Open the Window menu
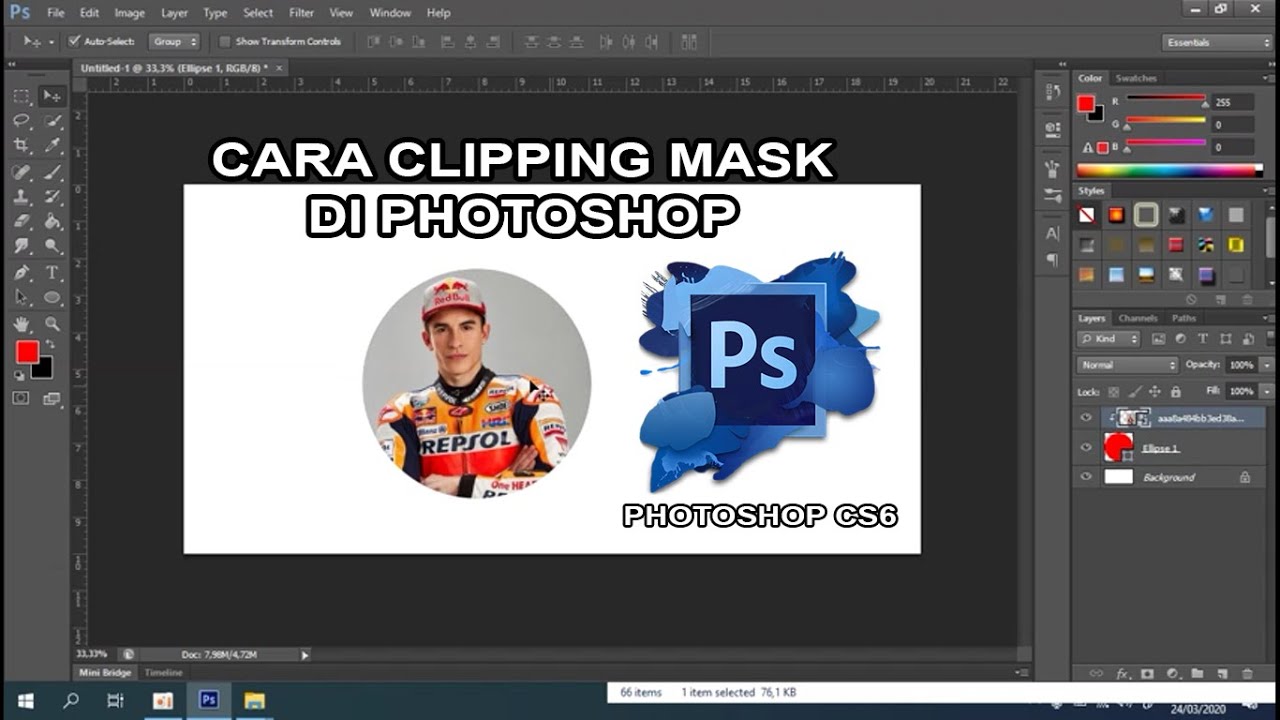Screen dimensions: 1280x720 (x=390, y=13)
